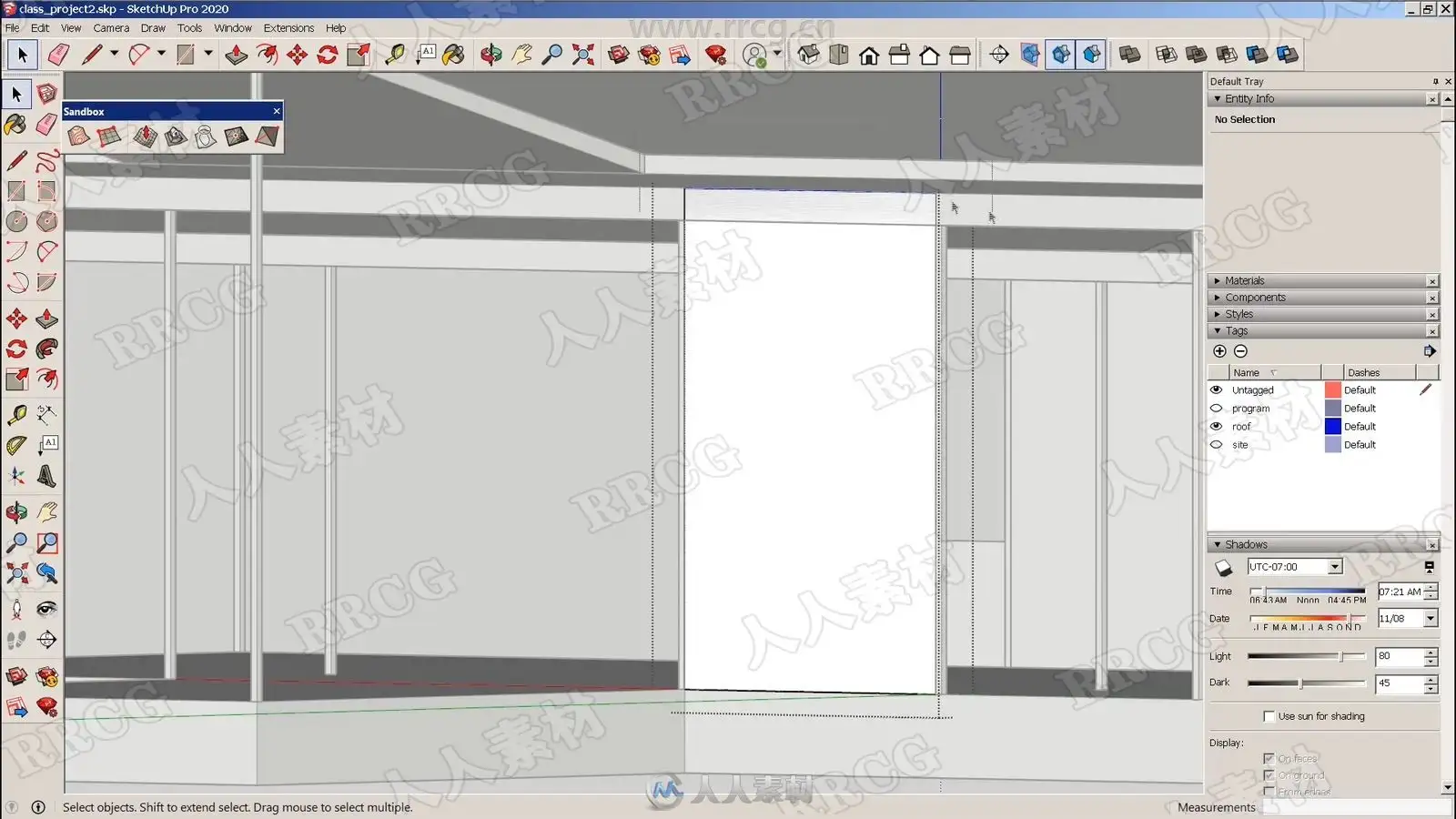Select the Make Component tool in left toolbar
Image resolution: width=1456 pixels, height=819 pixels.
[46, 94]
